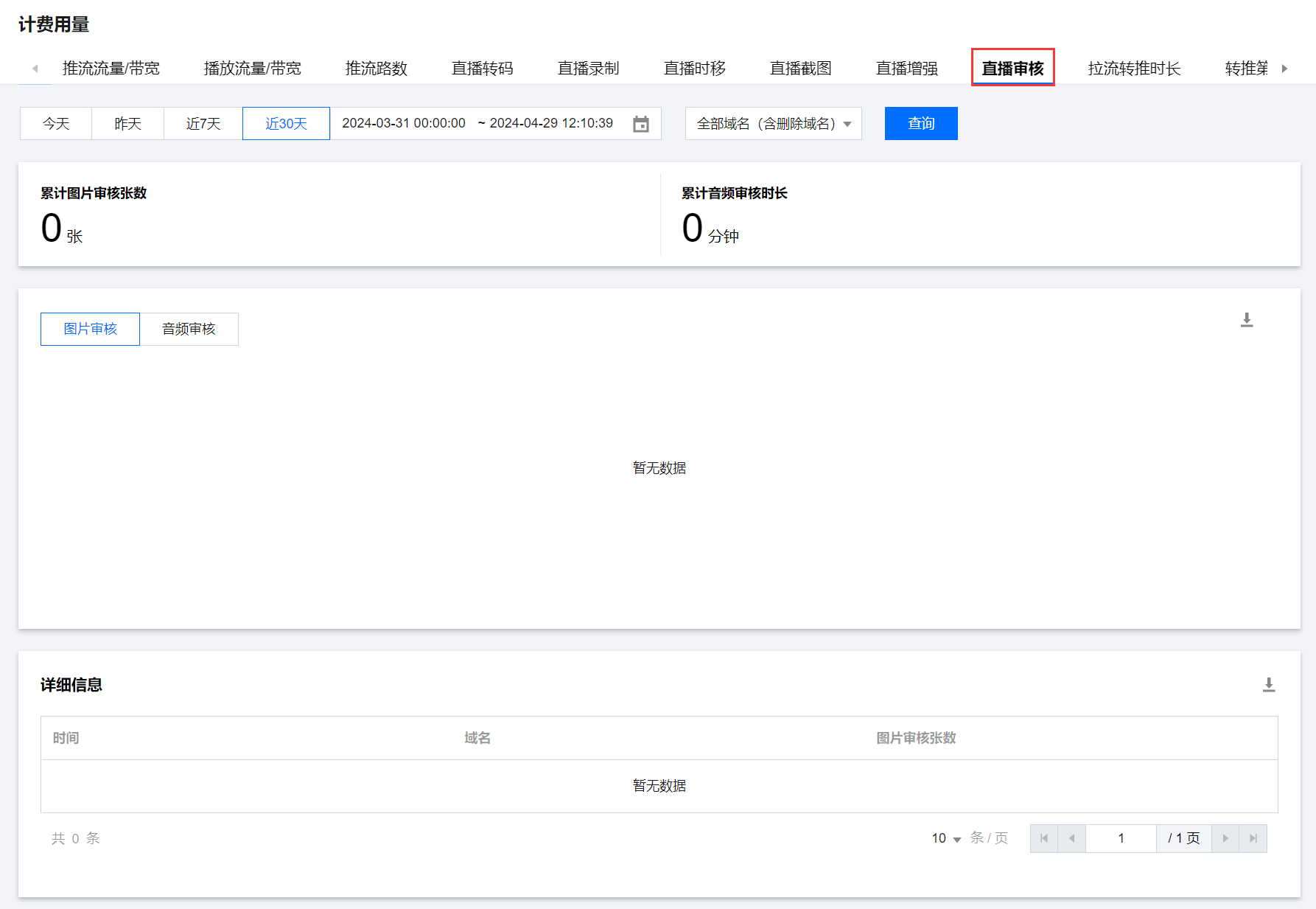This screenshot has width=1316, height=909.
Task: Open the 直播转码 tab
Action: [482, 69]
